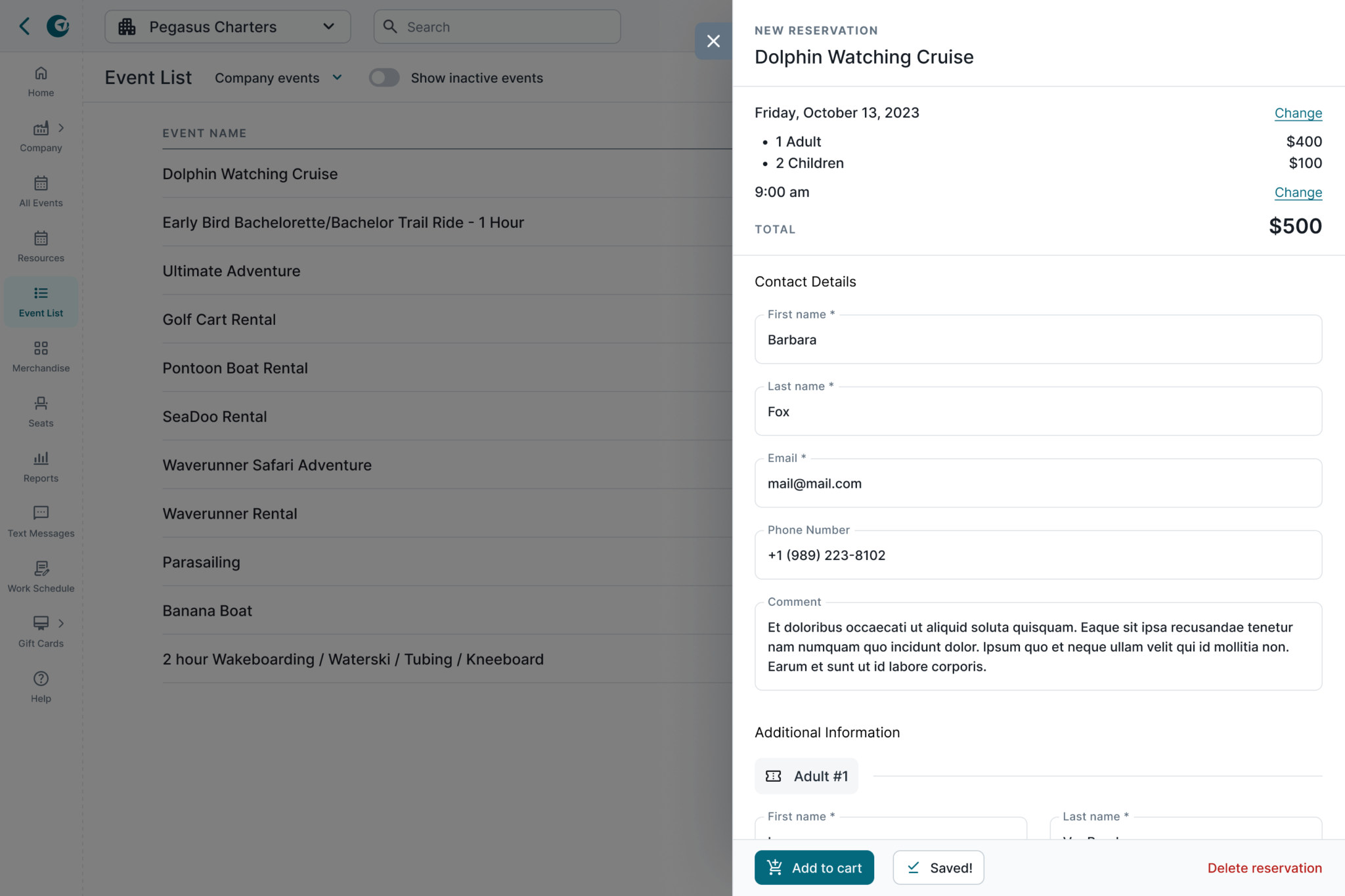Viewport: 1345px width, 896px height.
Task: Expand the Gift Cards submenu chevron
Action: (x=61, y=623)
